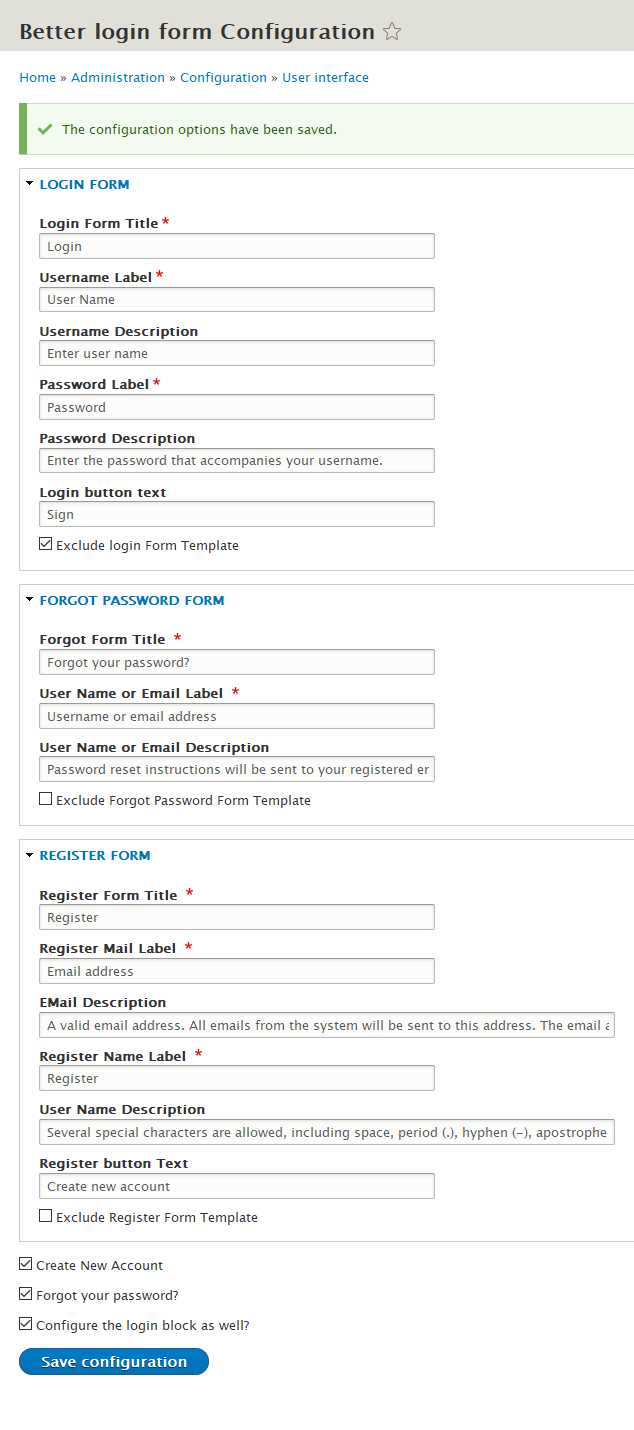Screen dimensions: 634x1430
Task: Click the Register Mail Label input
Action: click(x=237, y=971)
